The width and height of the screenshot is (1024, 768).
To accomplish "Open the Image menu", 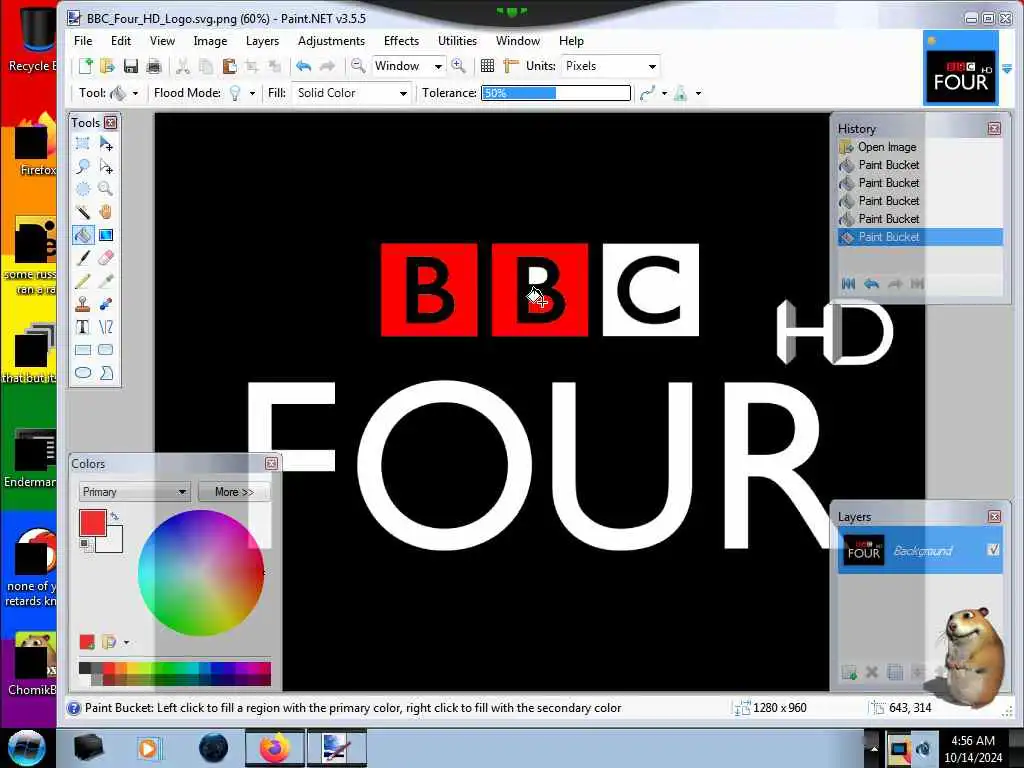I will (x=210, y=40).
